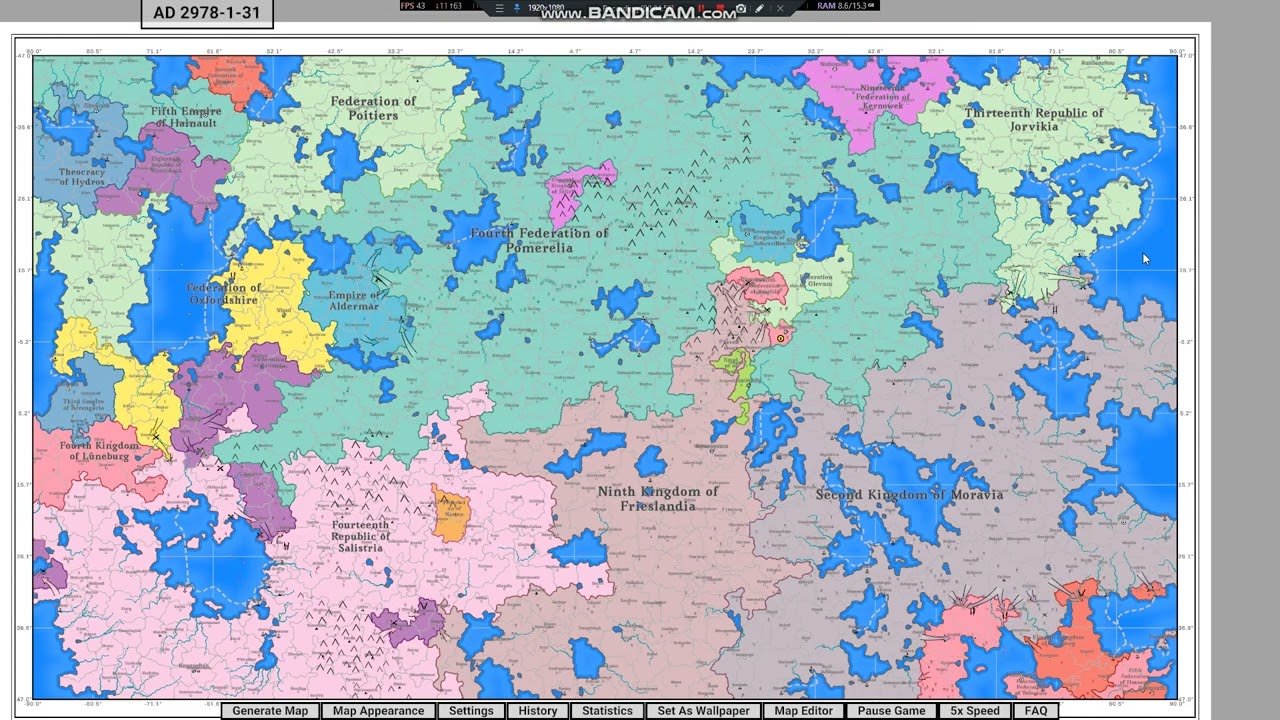
Task: Click the Ninth Kingdom of Frieslandia label
Action: 657,498
